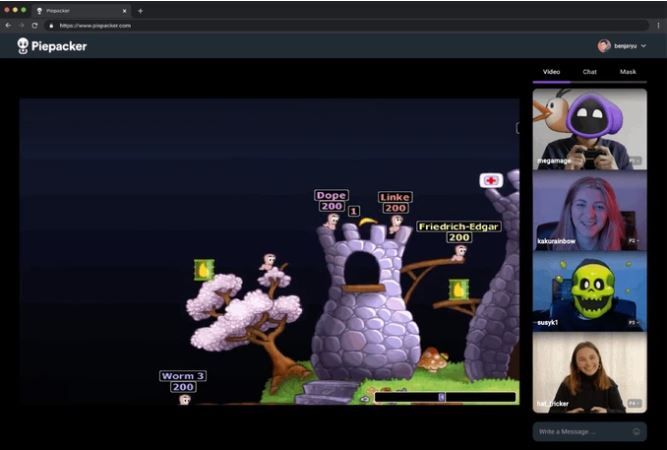Open the P3 dropdown on susyk1 video

click(x=634, y=322)
